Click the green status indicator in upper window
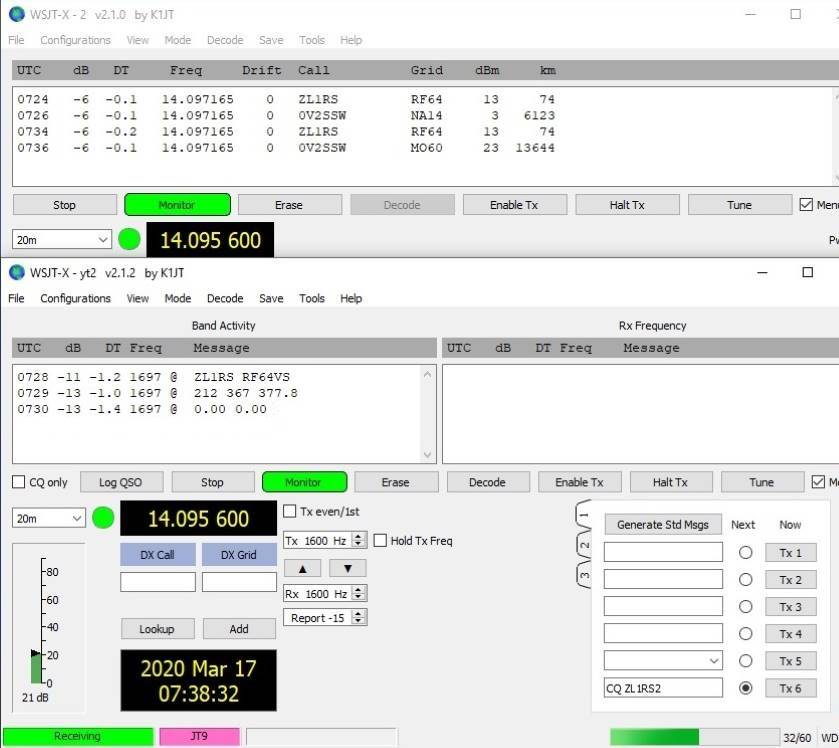839x748 pixels. [129, 240]
